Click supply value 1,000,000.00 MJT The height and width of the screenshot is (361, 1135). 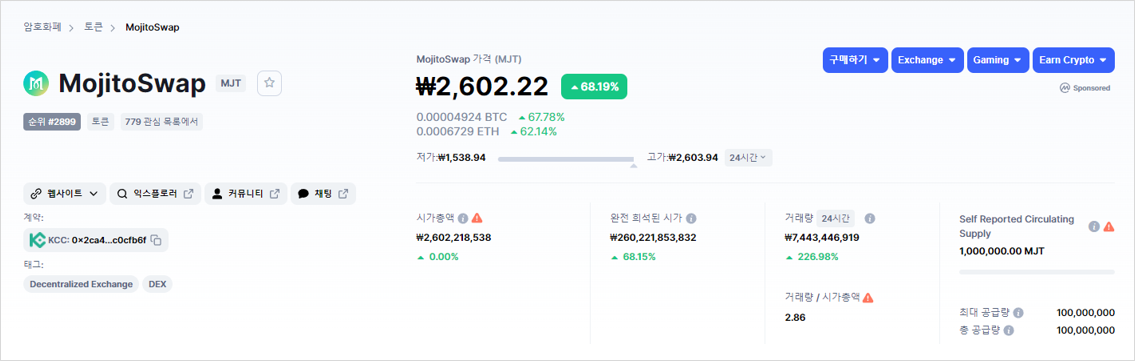coord(1002,251)
